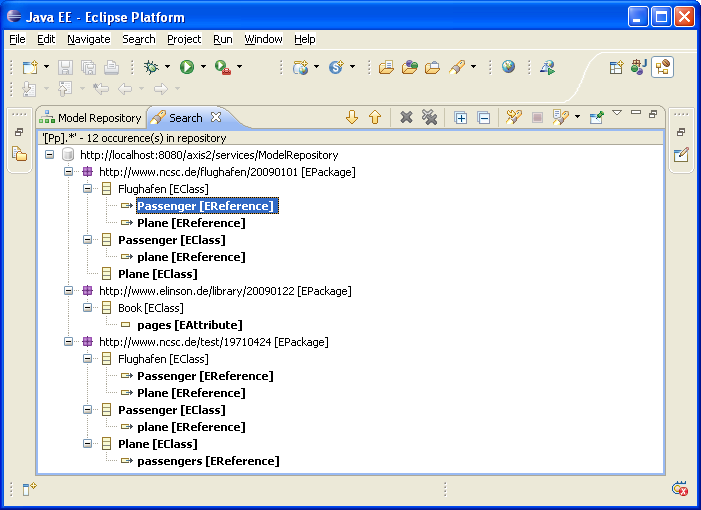
Task: Click the New Web Service icon
Action: [x=336, y=67]
